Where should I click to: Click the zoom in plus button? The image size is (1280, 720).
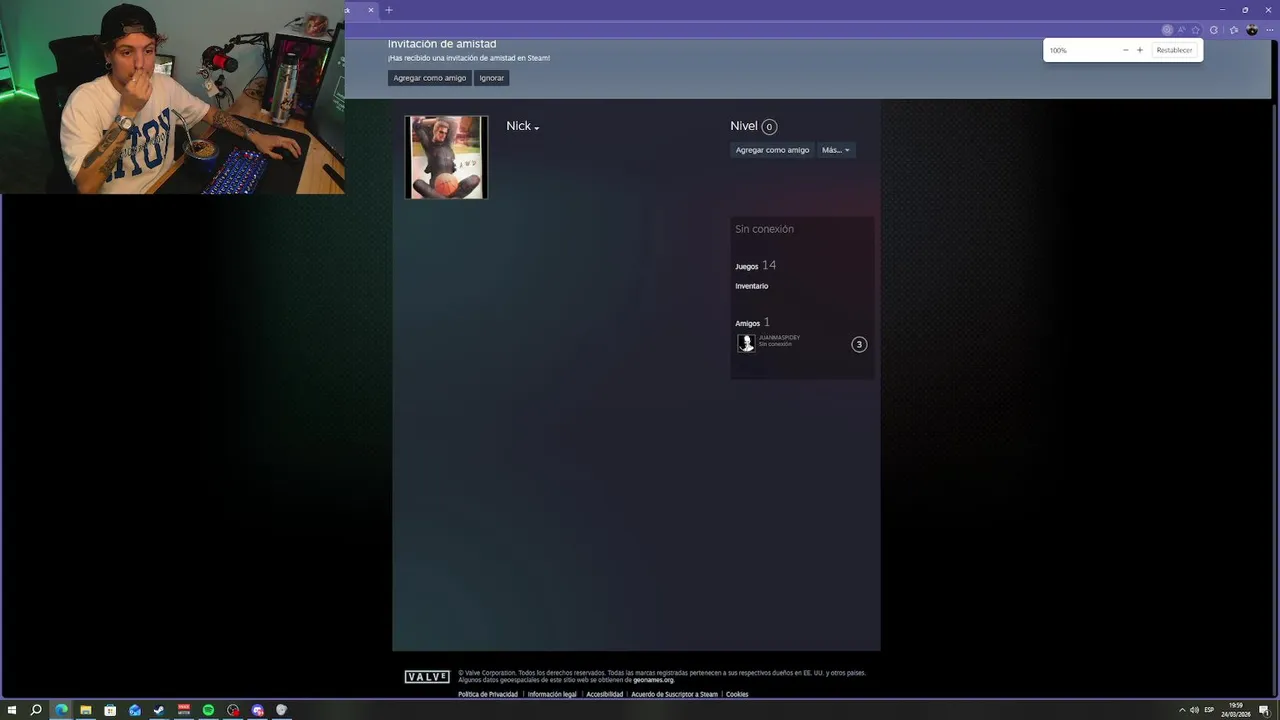[1140, 50]
